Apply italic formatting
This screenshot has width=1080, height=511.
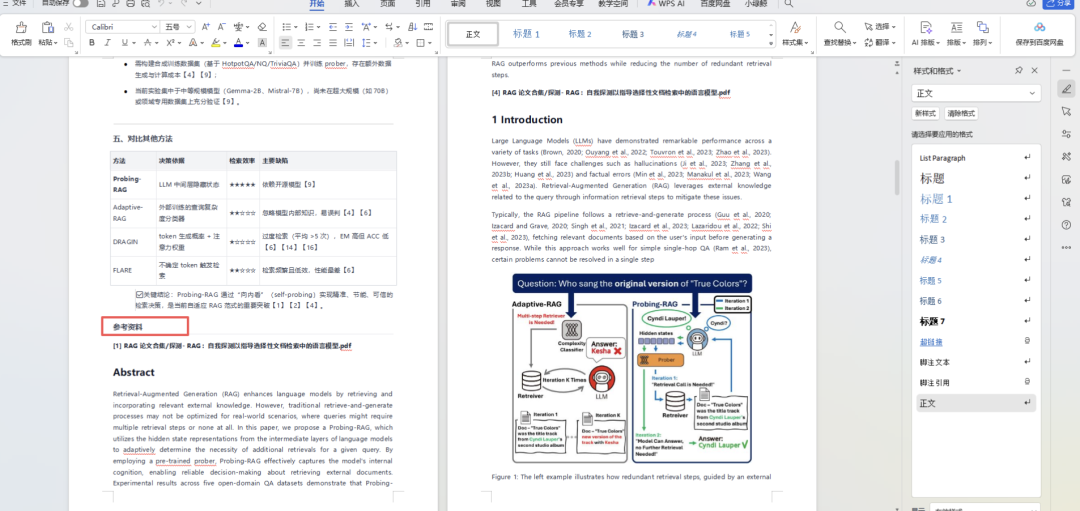coord(108,43)
